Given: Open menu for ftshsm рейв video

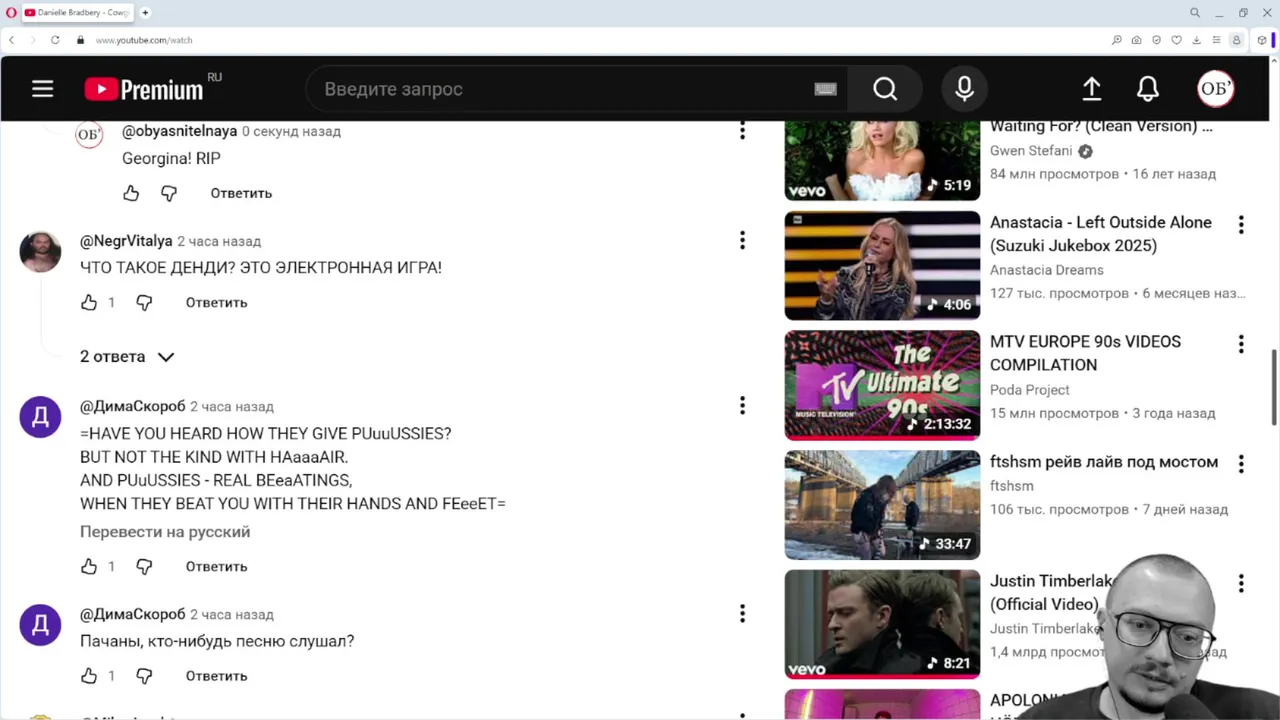Looking at the screenshot, I should click(x=1241, y=464).
